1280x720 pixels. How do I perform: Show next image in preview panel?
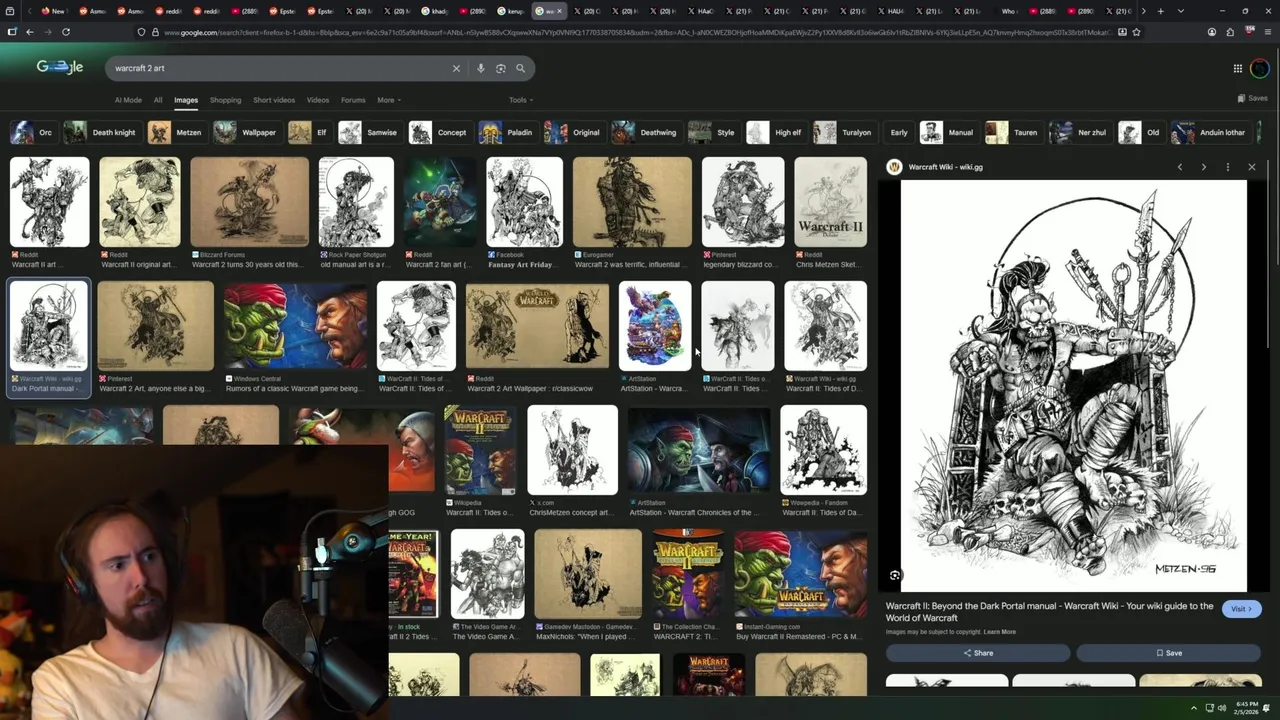(1204, 167)
